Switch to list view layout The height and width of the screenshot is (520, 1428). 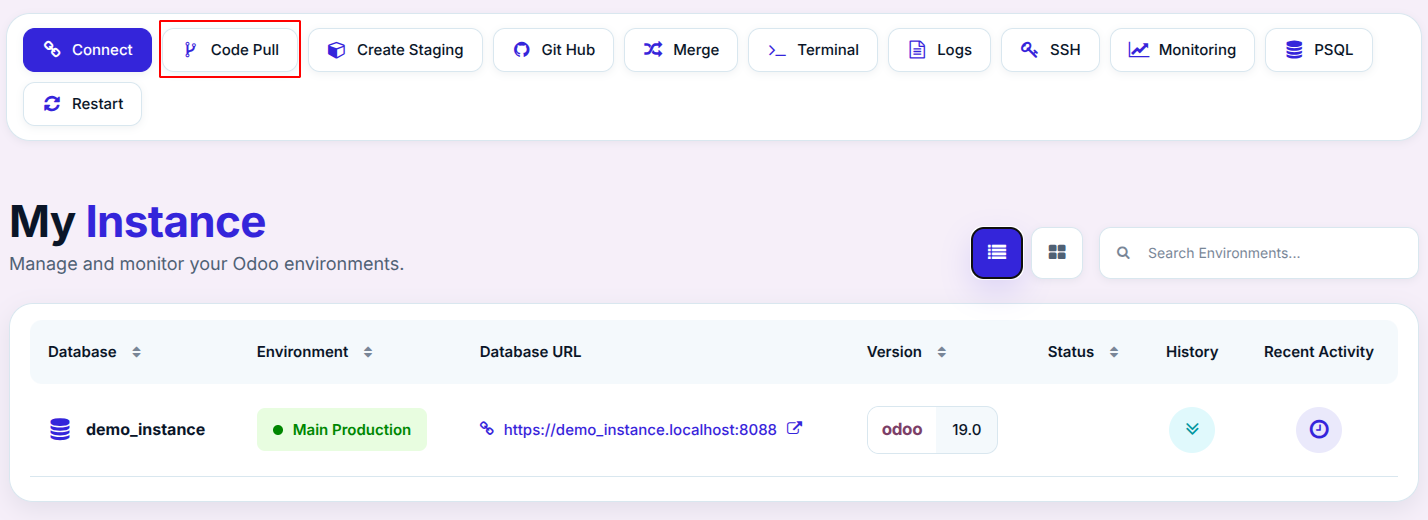coord(997,253)
